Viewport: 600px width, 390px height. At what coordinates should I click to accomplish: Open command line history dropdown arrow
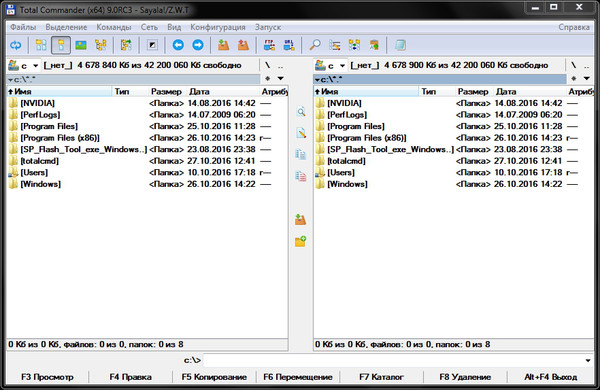(x=588, y=360)
